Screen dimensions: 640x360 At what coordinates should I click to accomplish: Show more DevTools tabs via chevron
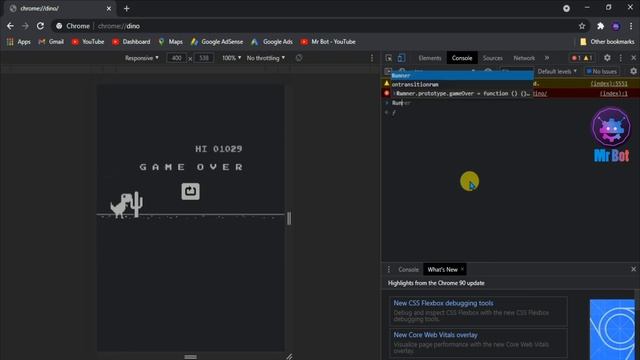547,58
